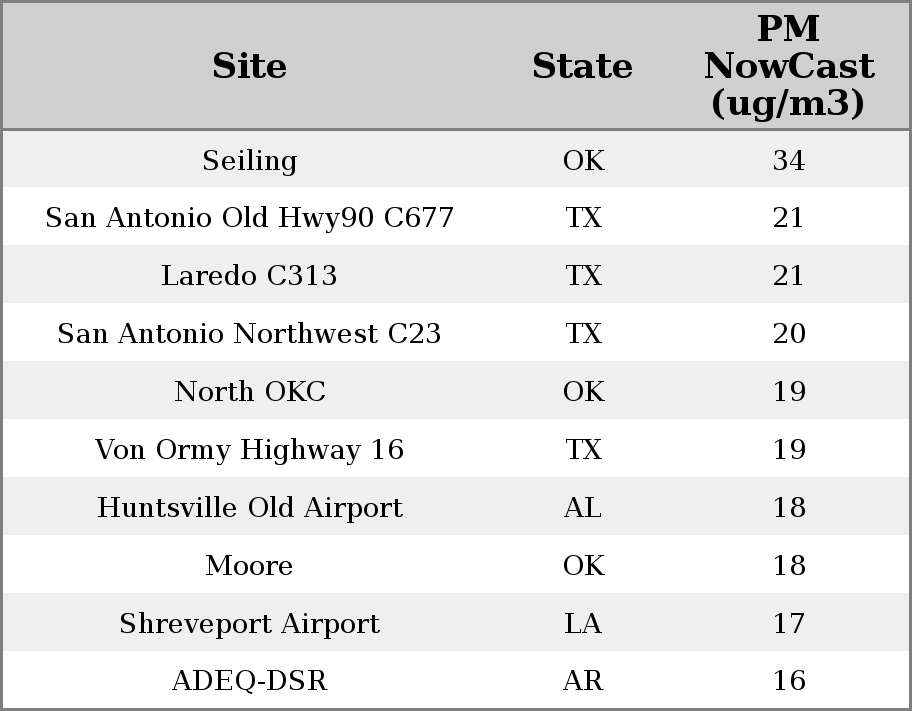This screenshot has height=711, width=912.
Task: Click the North OKC site cell
Action: (249, 392)
